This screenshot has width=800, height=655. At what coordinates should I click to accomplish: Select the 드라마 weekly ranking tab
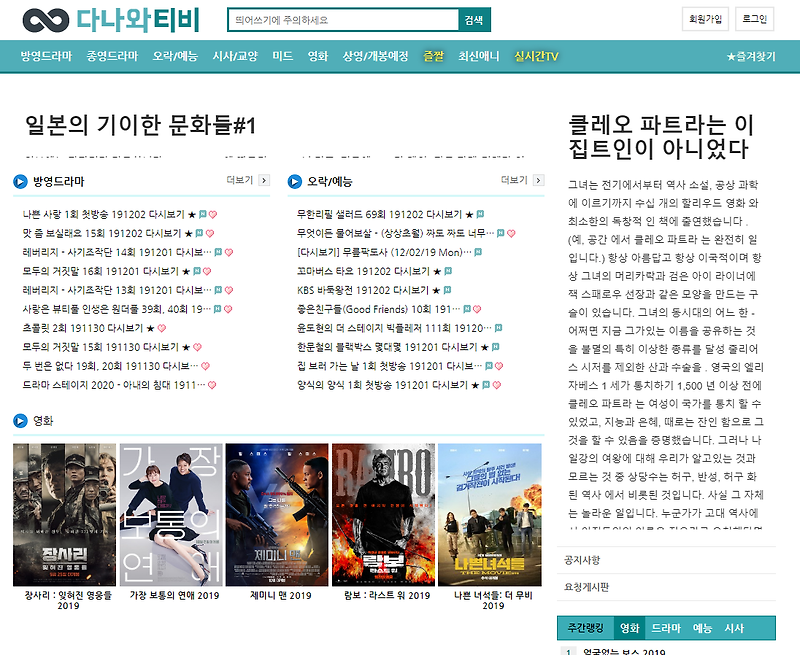point(666,628)
